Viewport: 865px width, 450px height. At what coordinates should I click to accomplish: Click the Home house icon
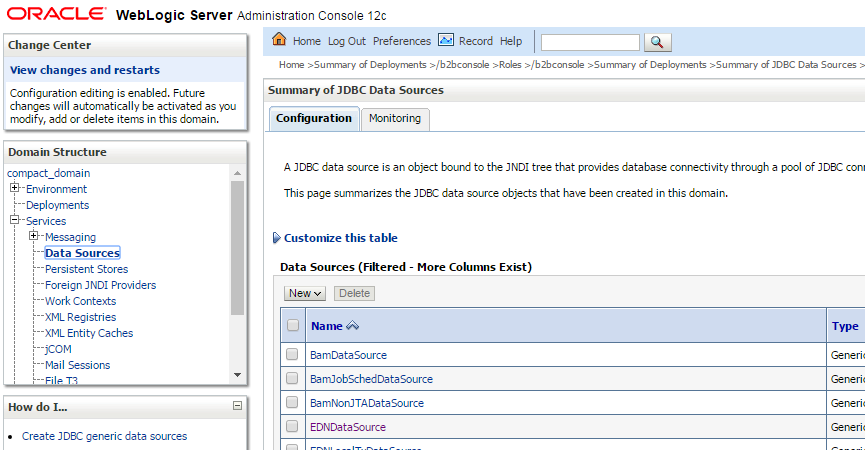pos(279,40)
